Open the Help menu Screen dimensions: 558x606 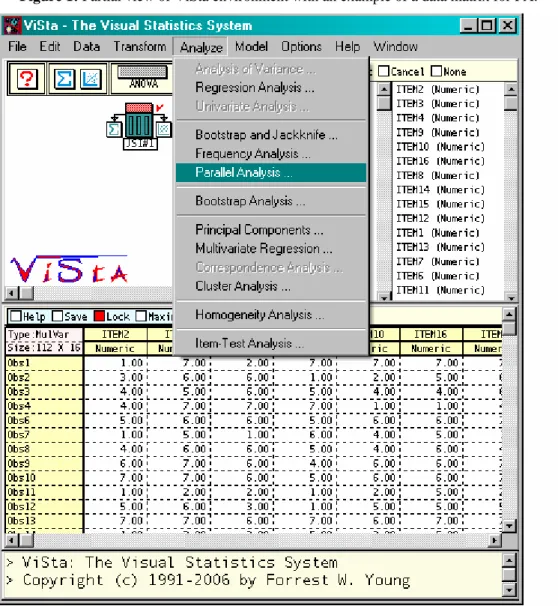tap(347, 46)
